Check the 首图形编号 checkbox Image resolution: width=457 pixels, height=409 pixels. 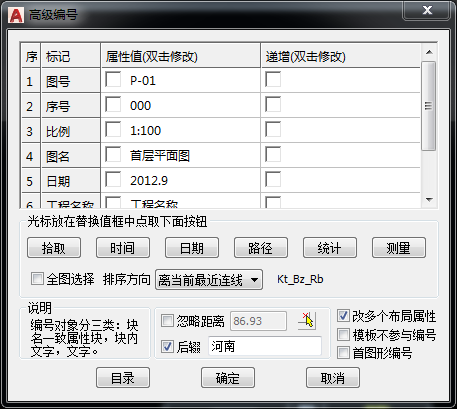[343, 352]
